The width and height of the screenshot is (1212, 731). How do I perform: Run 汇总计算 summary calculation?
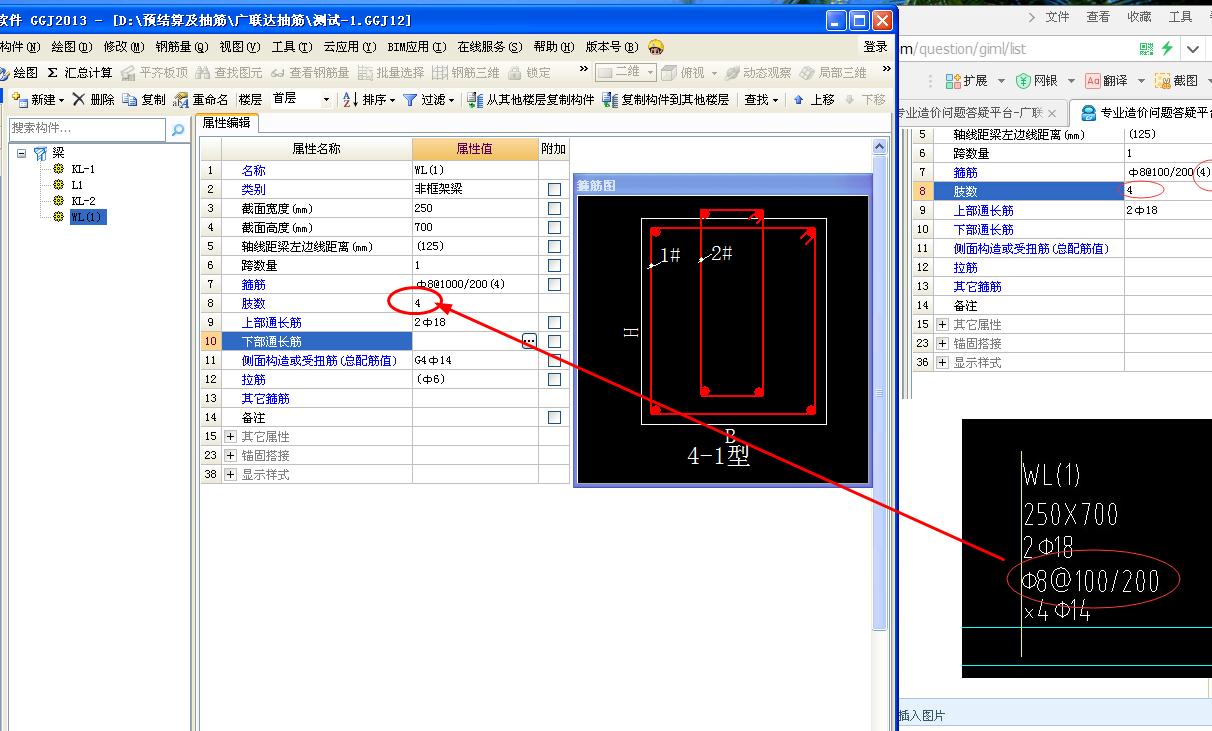[80, 73]
